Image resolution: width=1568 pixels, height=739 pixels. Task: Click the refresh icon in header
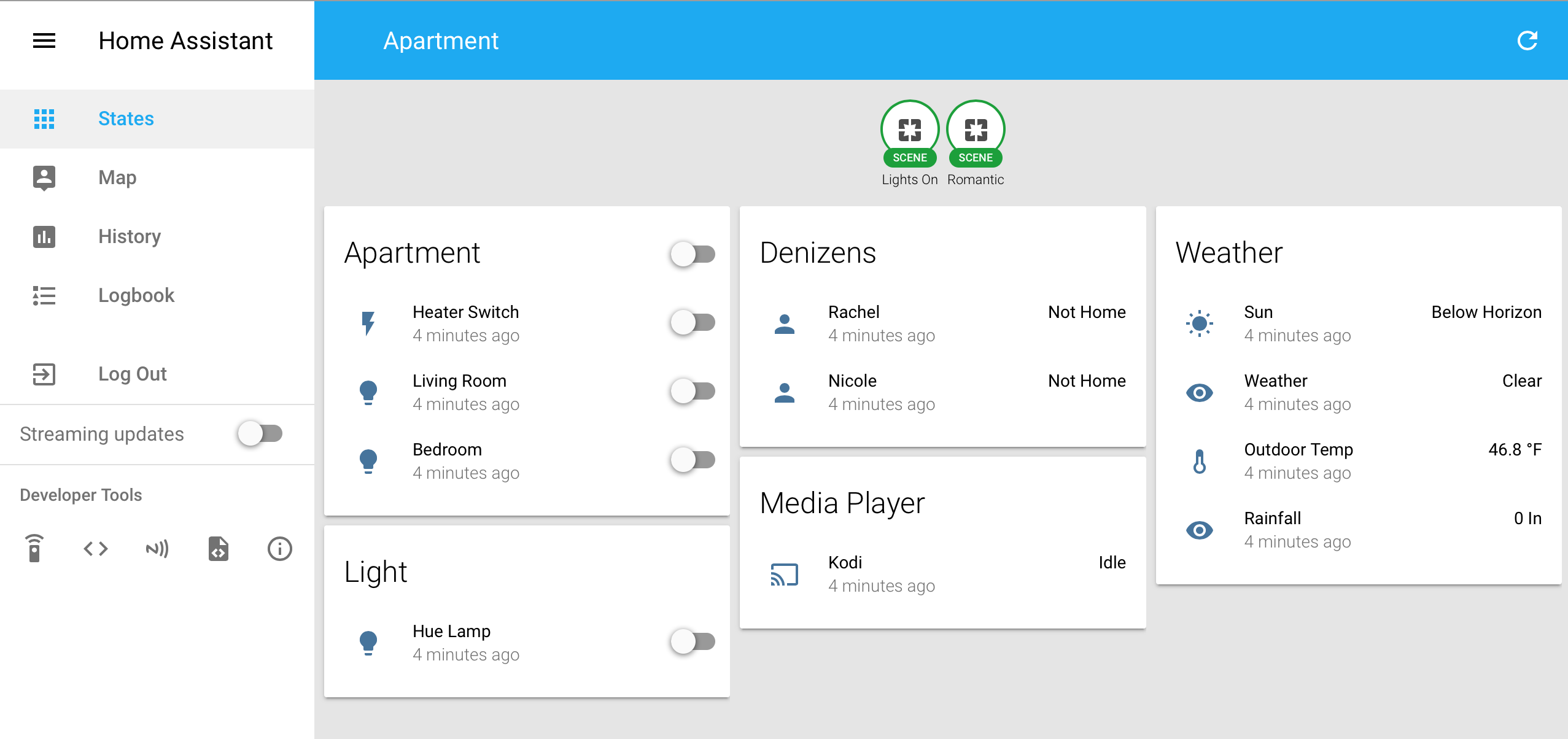tap(1527, 41)
